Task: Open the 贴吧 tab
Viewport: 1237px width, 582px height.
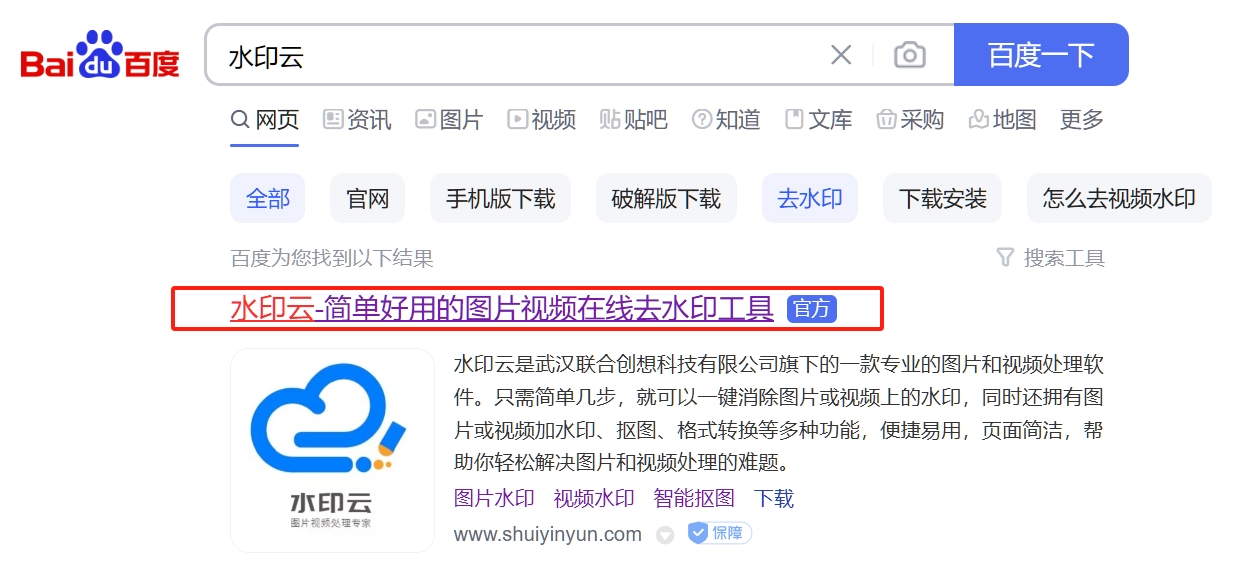Action: coord(633,120)
